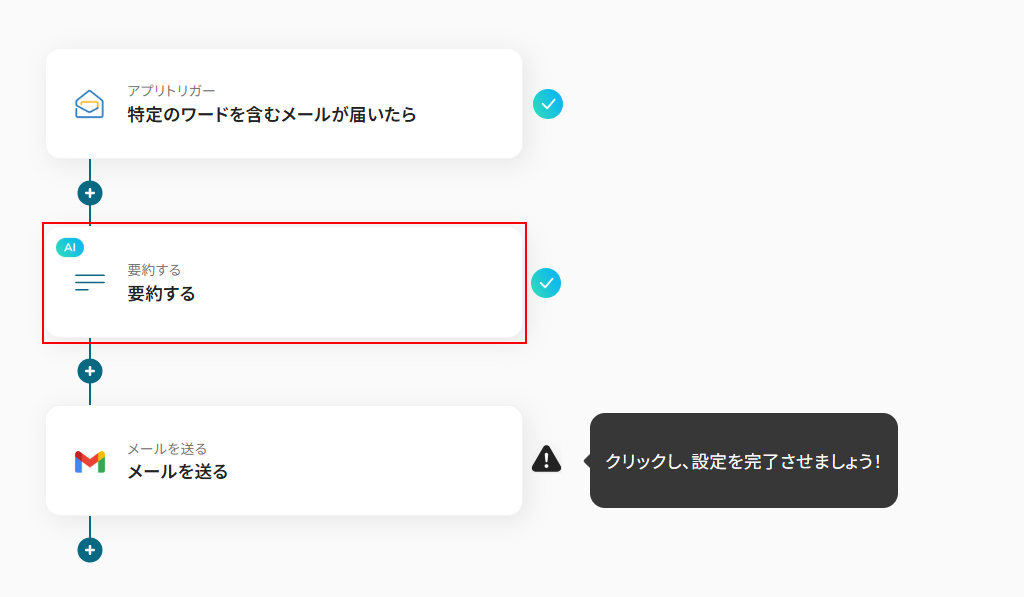The width and height of the screenshot is (1024, 597).
Task: Add a step below the email trigger
Action: point(90,193)
